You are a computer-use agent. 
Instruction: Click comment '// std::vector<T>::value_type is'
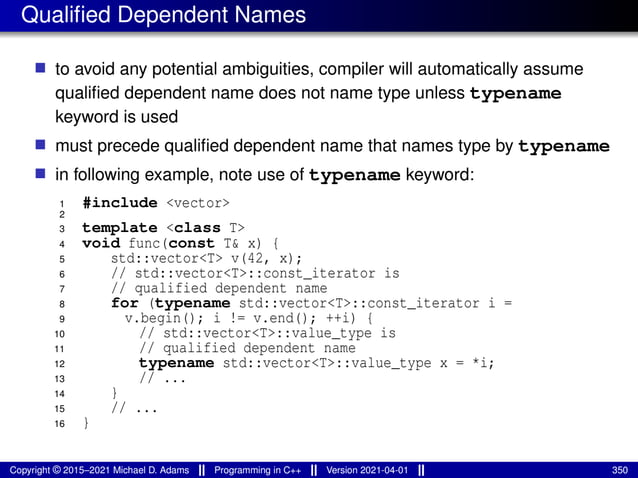pyautogui.click(x=267, y=333)
